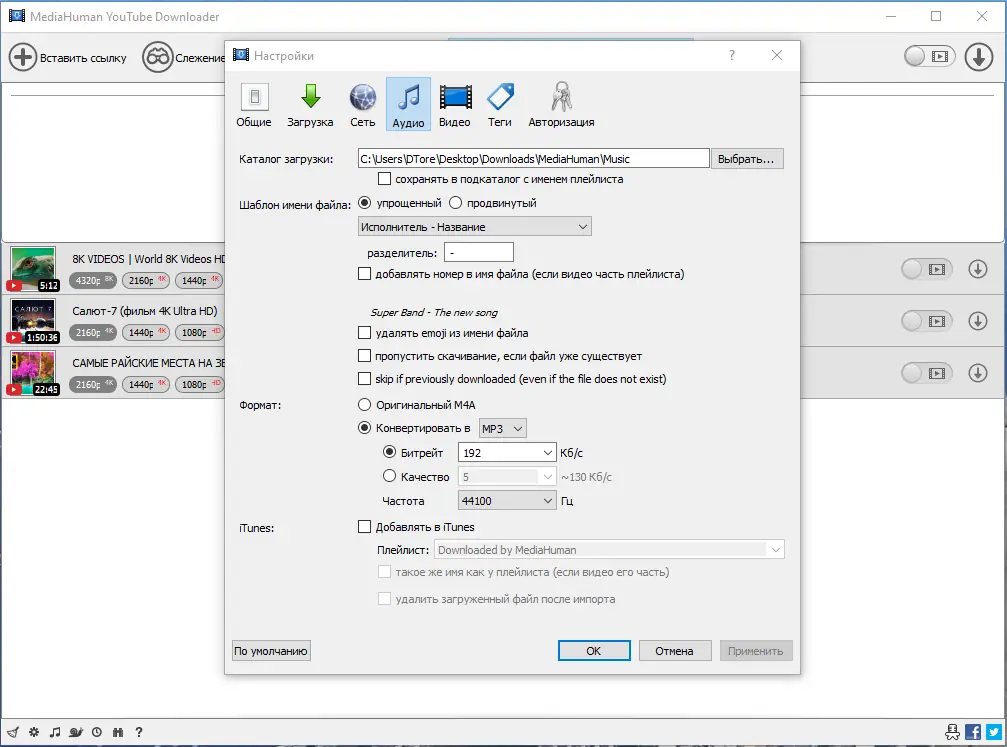Click the settings dialog help question mark
The height and width of the screenshot is (747, 1007).
[731, 55]
